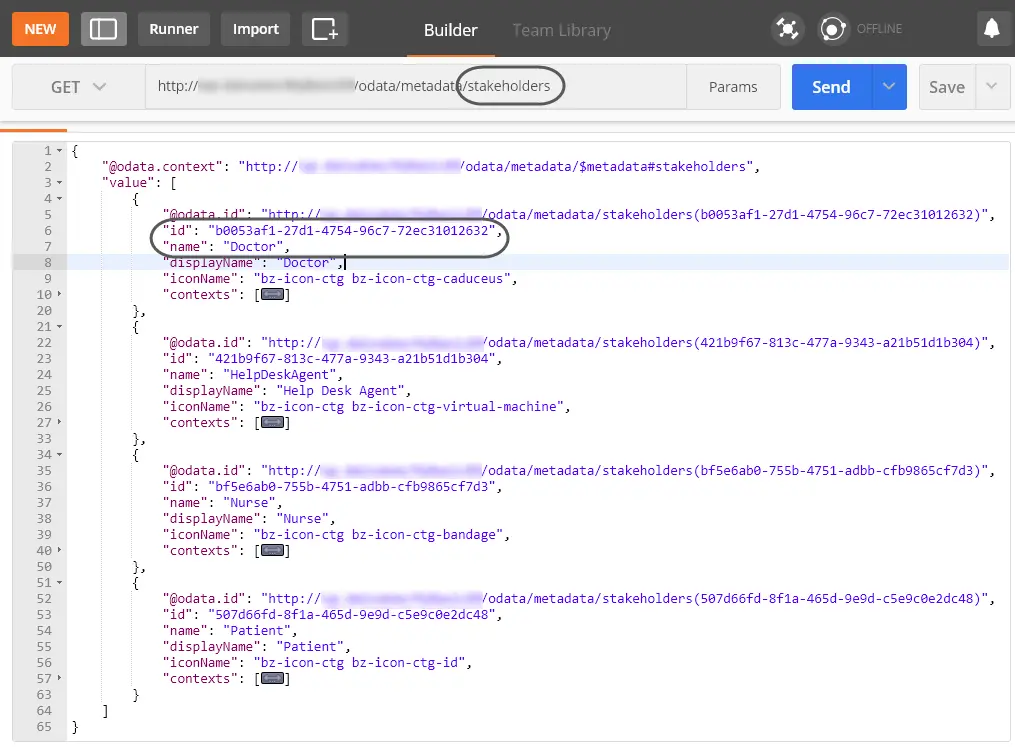
Task: Click the "bz-icon-ctg-bandage" iconName value
Action: click(378, 535)
